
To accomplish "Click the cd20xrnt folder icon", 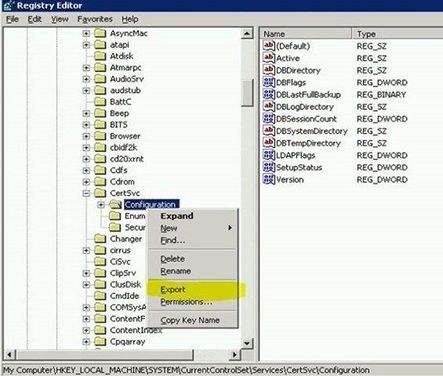I will point(100,159).
